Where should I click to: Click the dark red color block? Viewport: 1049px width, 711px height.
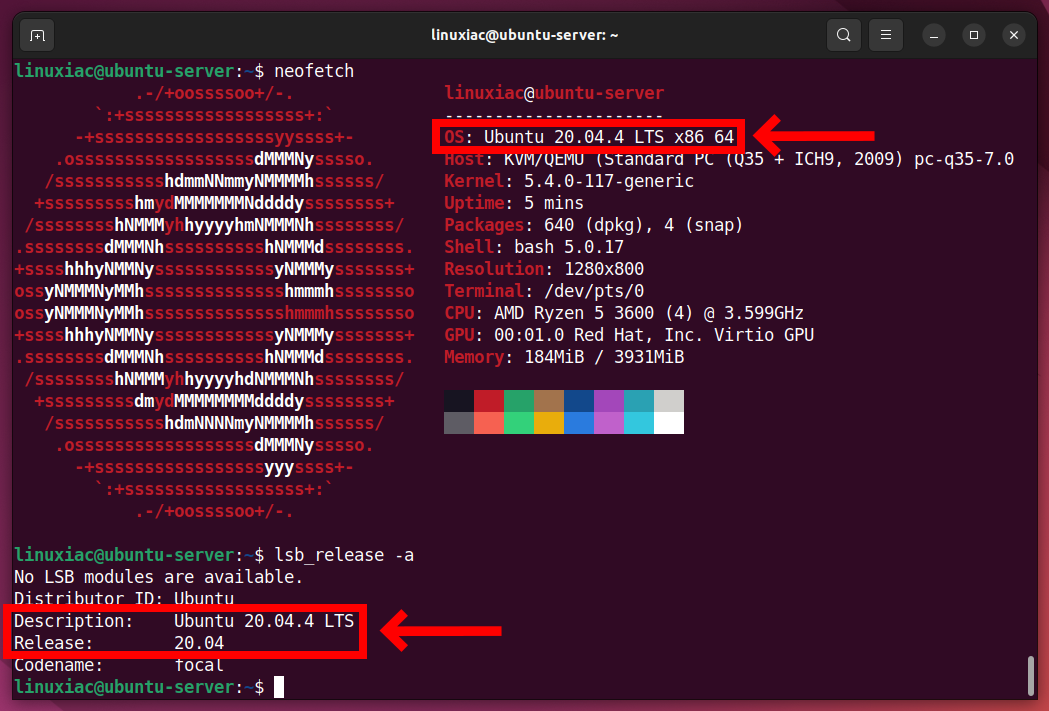[489, 401]
